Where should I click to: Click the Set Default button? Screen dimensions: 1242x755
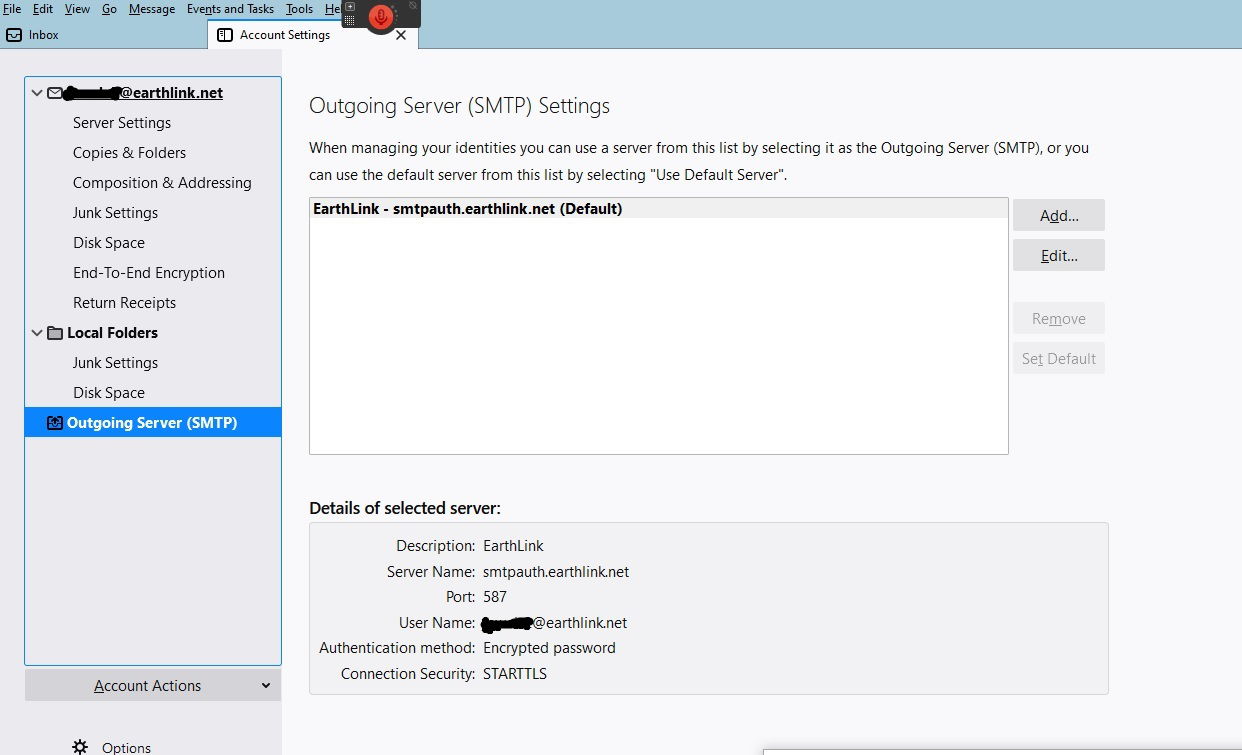pyautogui.click(x=1059, y=358)
